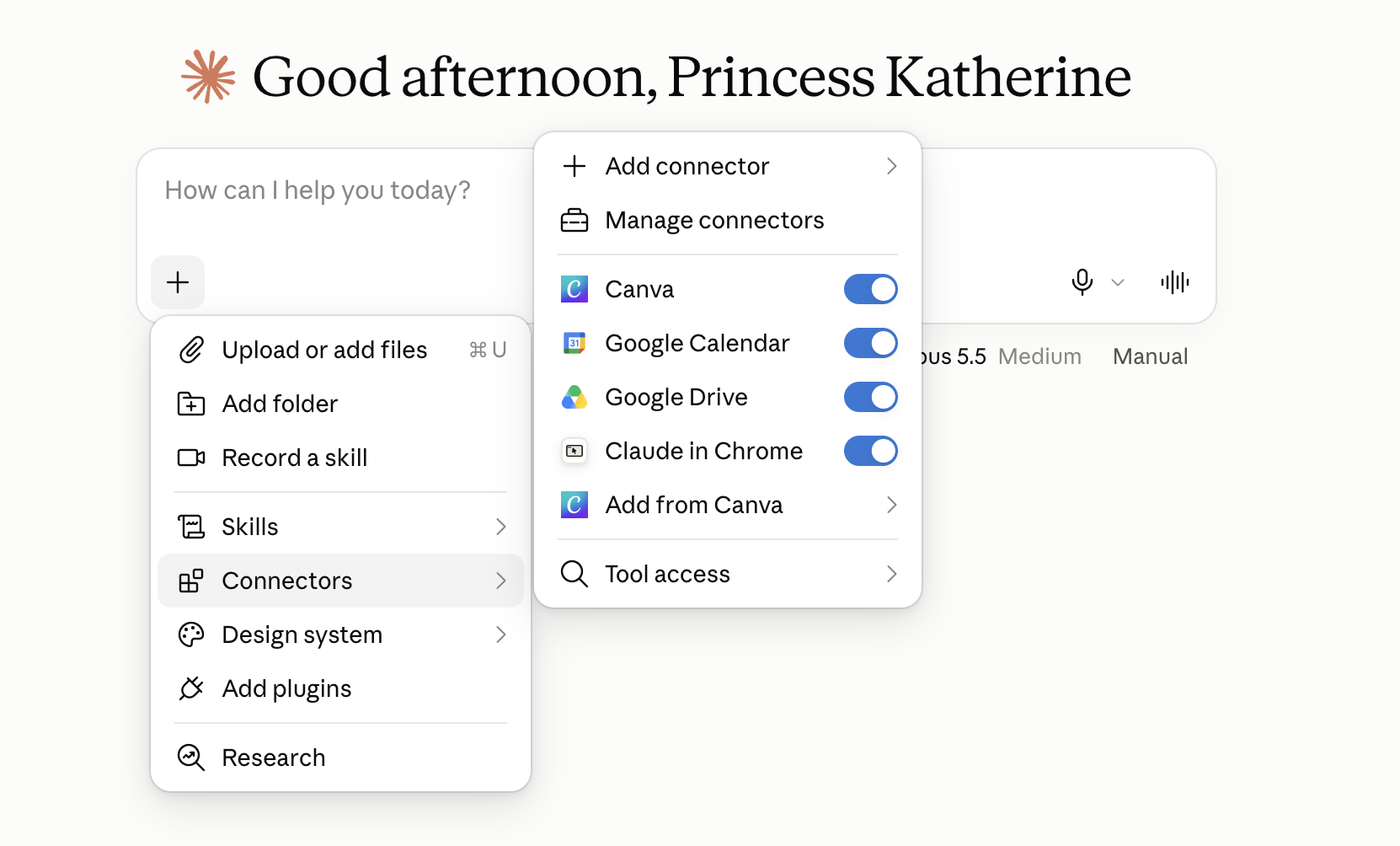Viewport: 1400px width, 846px height.
Task: Click the plus icon beside Add connector
Action: point(574,166)
